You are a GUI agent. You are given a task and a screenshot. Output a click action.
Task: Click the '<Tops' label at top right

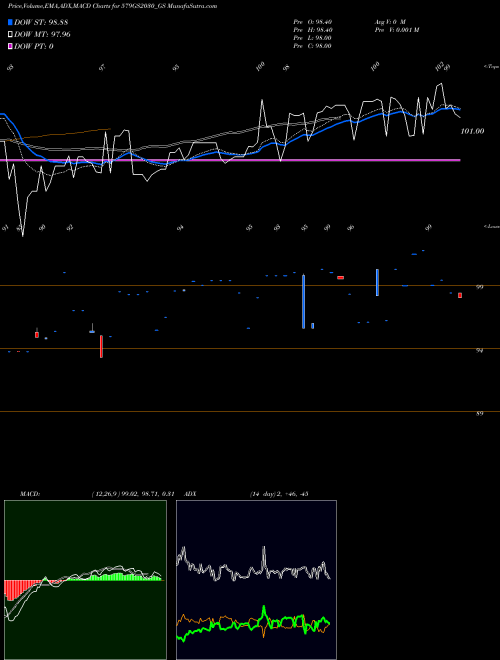coord(492,67)
